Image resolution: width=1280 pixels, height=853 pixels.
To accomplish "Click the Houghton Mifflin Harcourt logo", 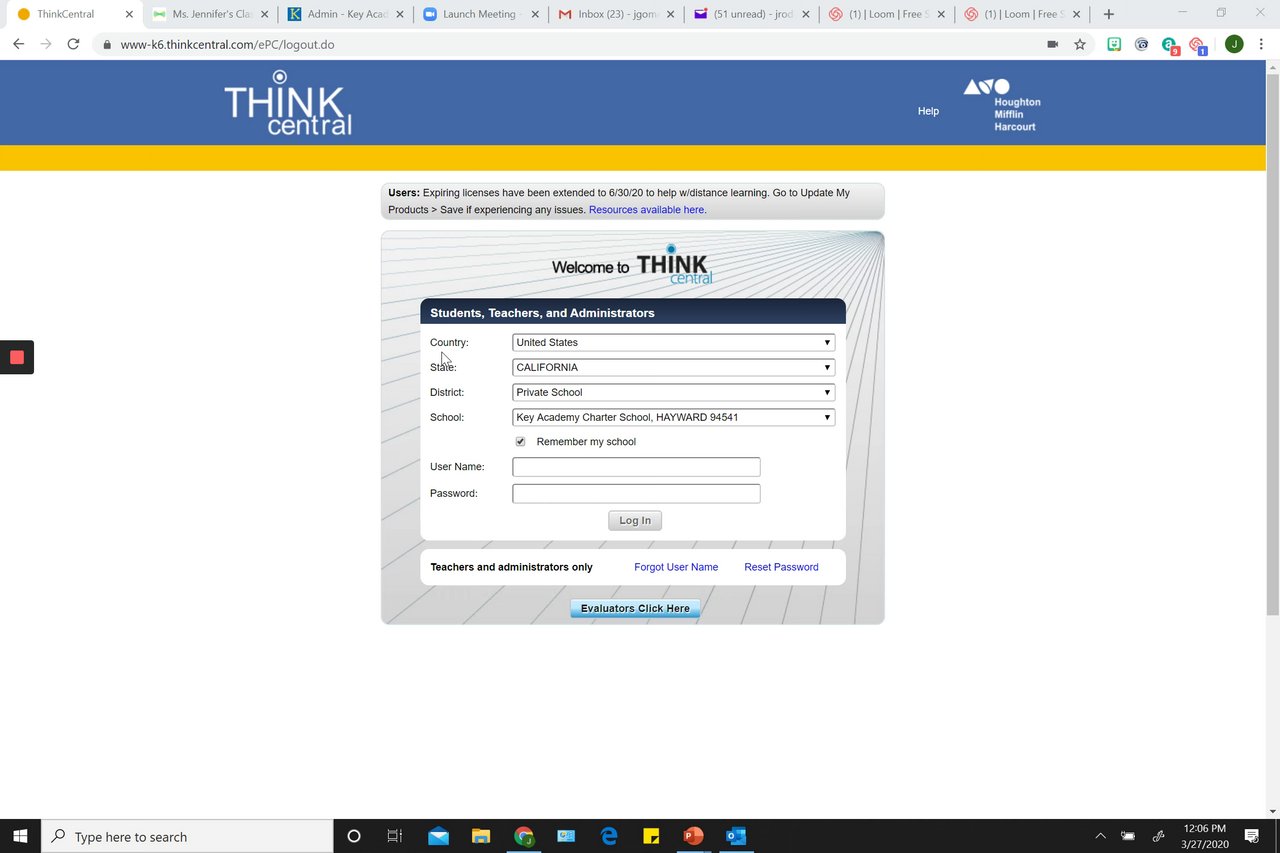I will click(1002, 105).
